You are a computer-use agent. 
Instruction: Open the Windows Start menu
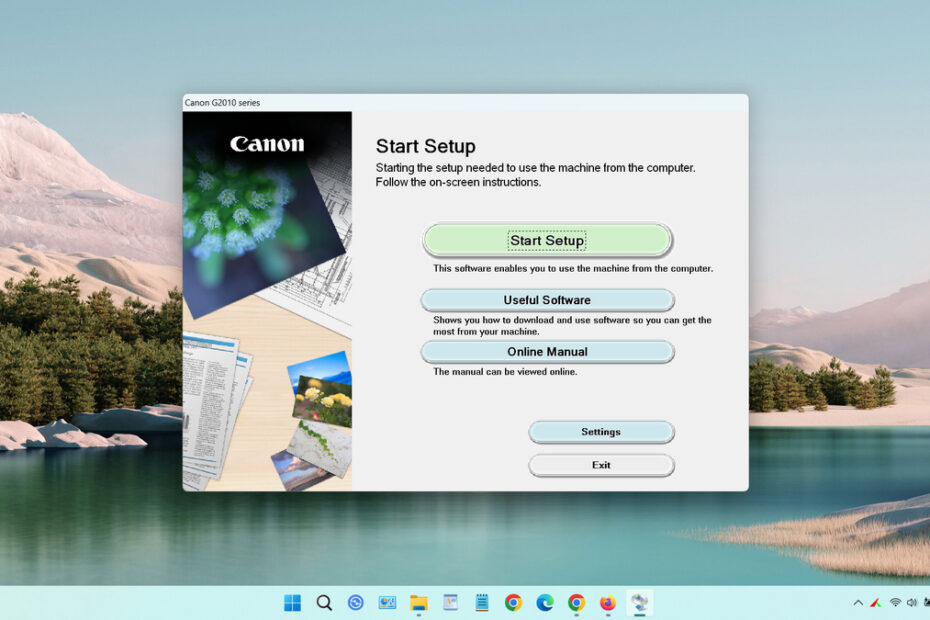(x=292, y=603)
